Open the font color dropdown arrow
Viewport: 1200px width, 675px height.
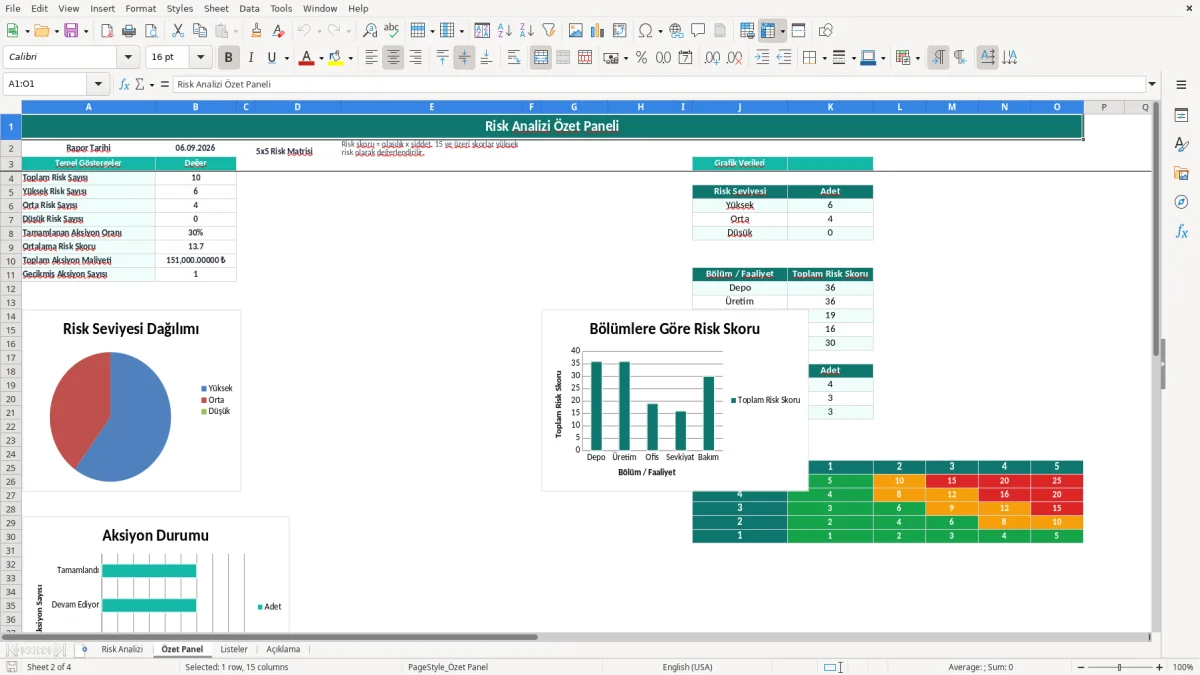pos(320,58)
